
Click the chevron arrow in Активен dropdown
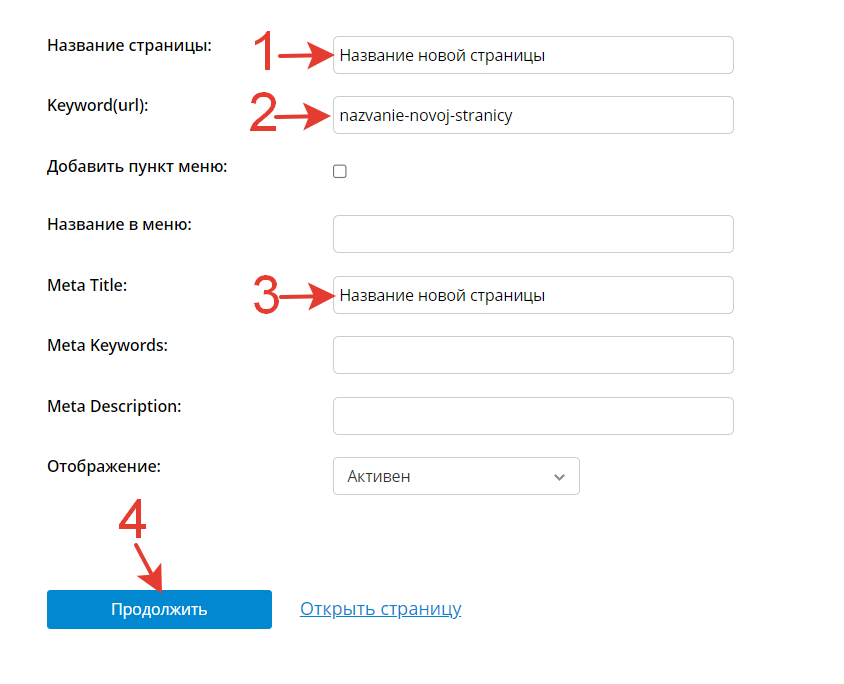point(559,477)
